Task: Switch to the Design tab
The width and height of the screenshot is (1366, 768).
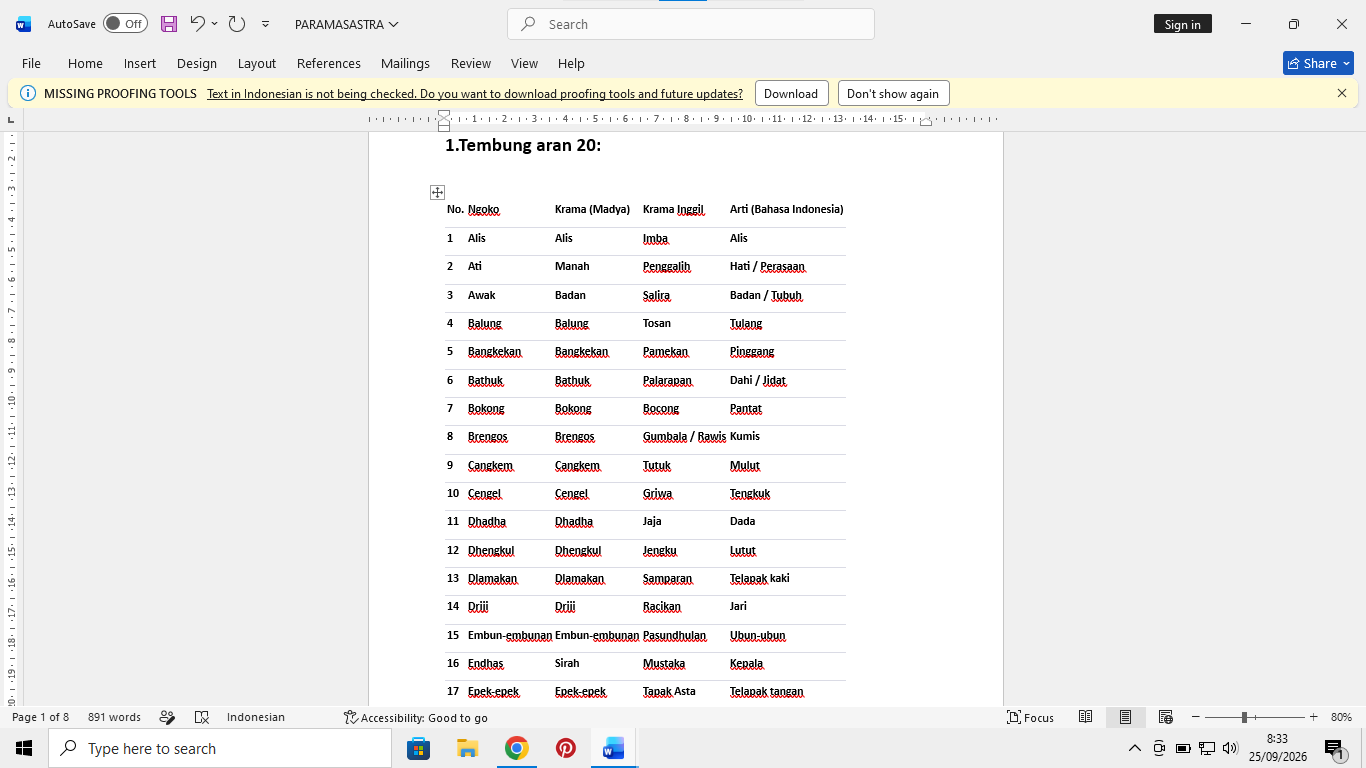Action: [x=197, y=63]
